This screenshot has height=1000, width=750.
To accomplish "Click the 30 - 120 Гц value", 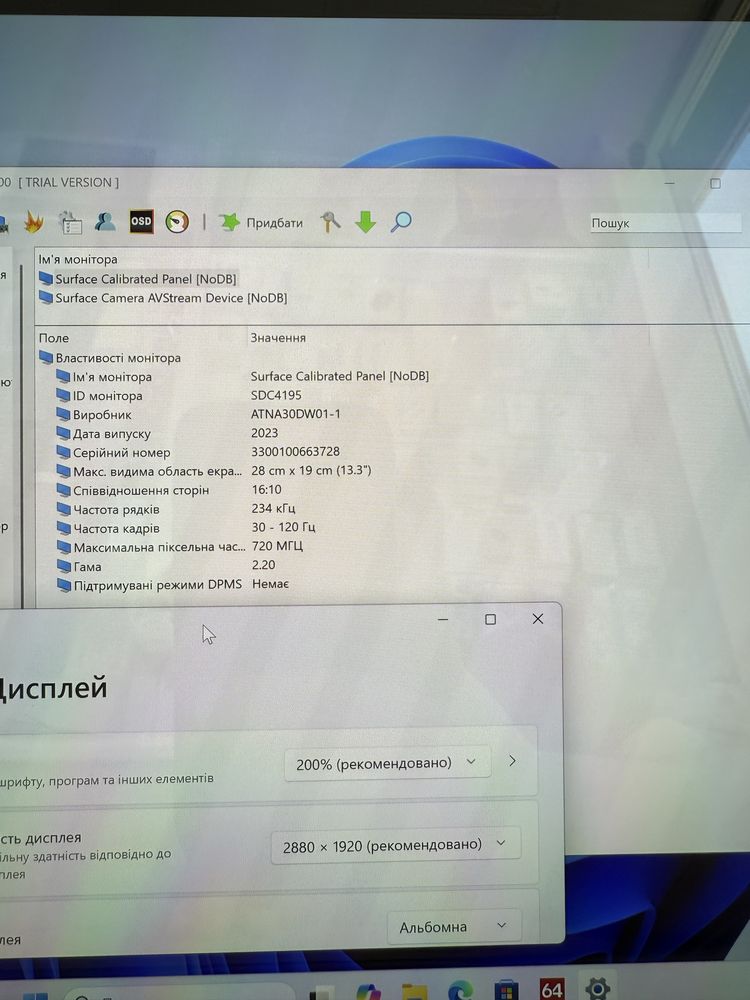I will pos(284,527).
